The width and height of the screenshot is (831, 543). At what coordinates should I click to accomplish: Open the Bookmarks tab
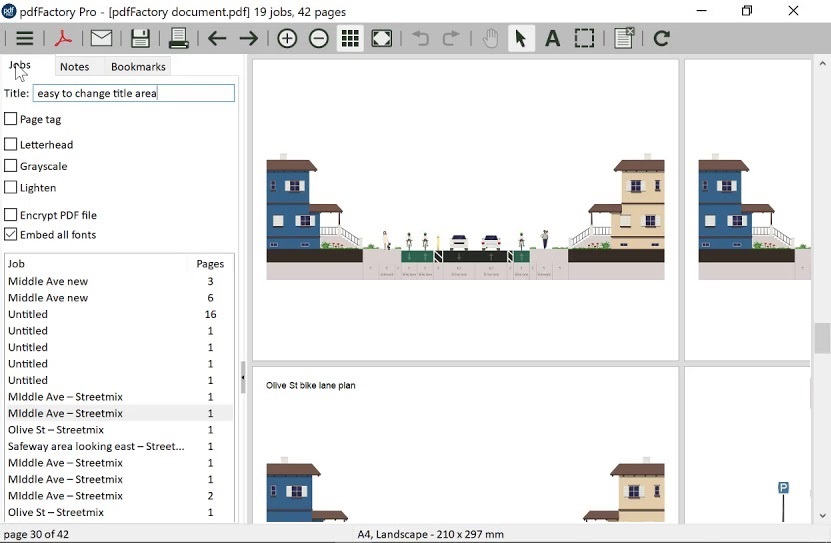pos(138,67)
